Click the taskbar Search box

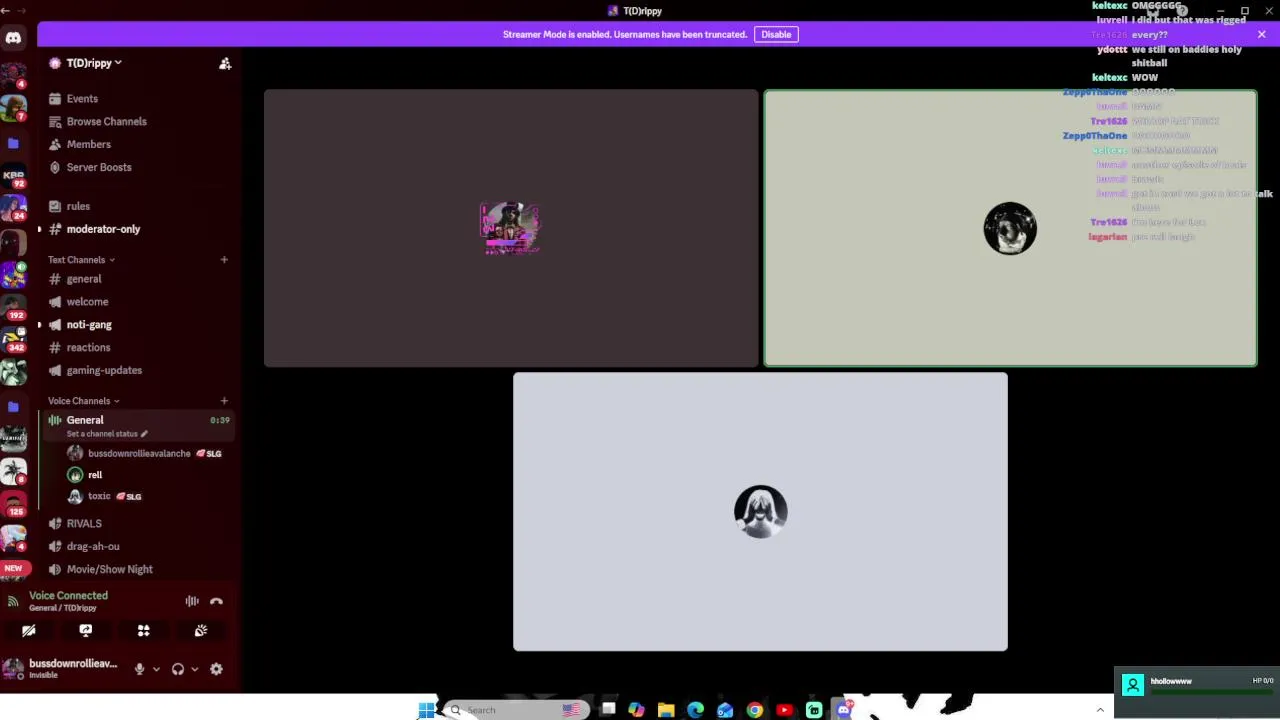(x=515, y=710)
